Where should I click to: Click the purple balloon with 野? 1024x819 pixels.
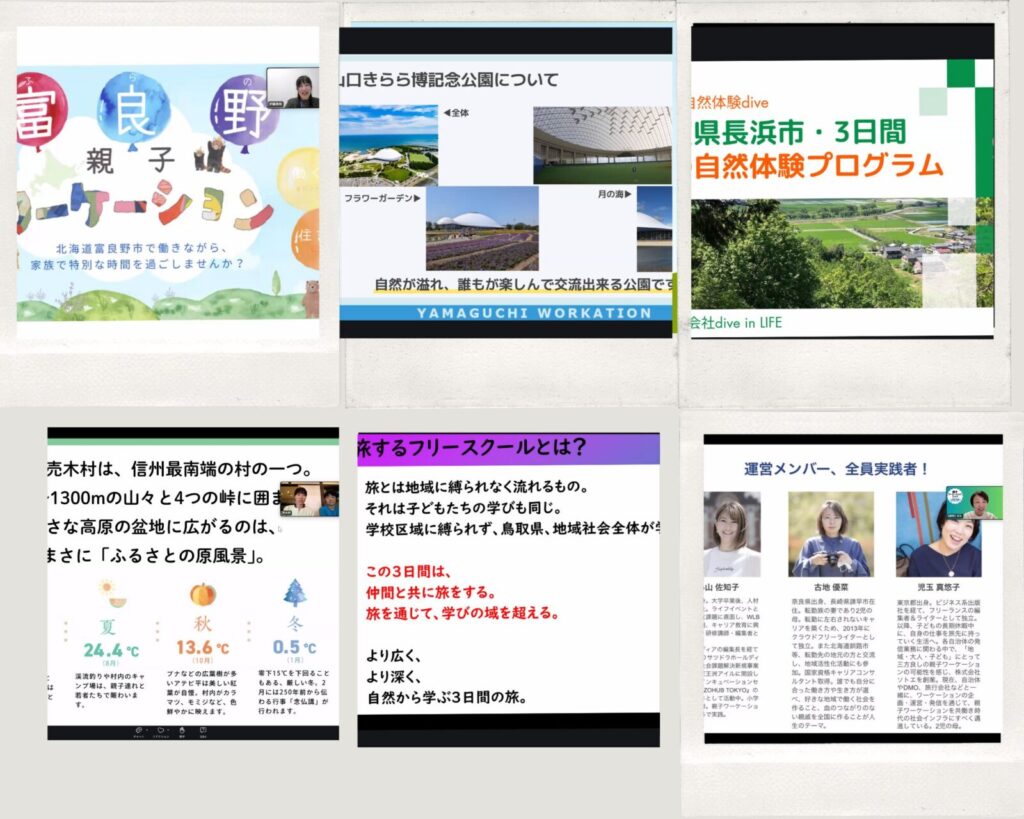tap(245, 107)
